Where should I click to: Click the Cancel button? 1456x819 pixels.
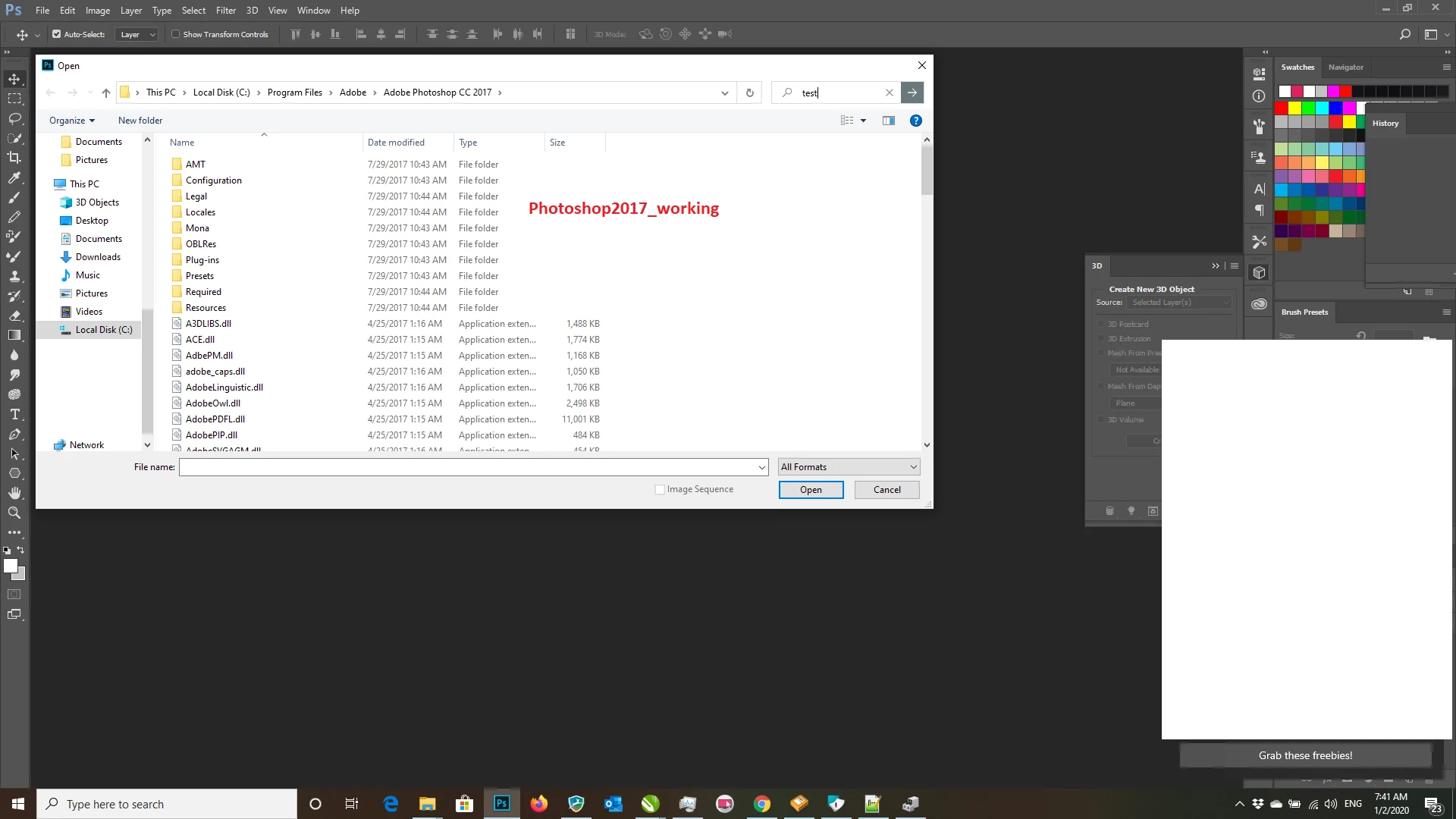point(886,490)
